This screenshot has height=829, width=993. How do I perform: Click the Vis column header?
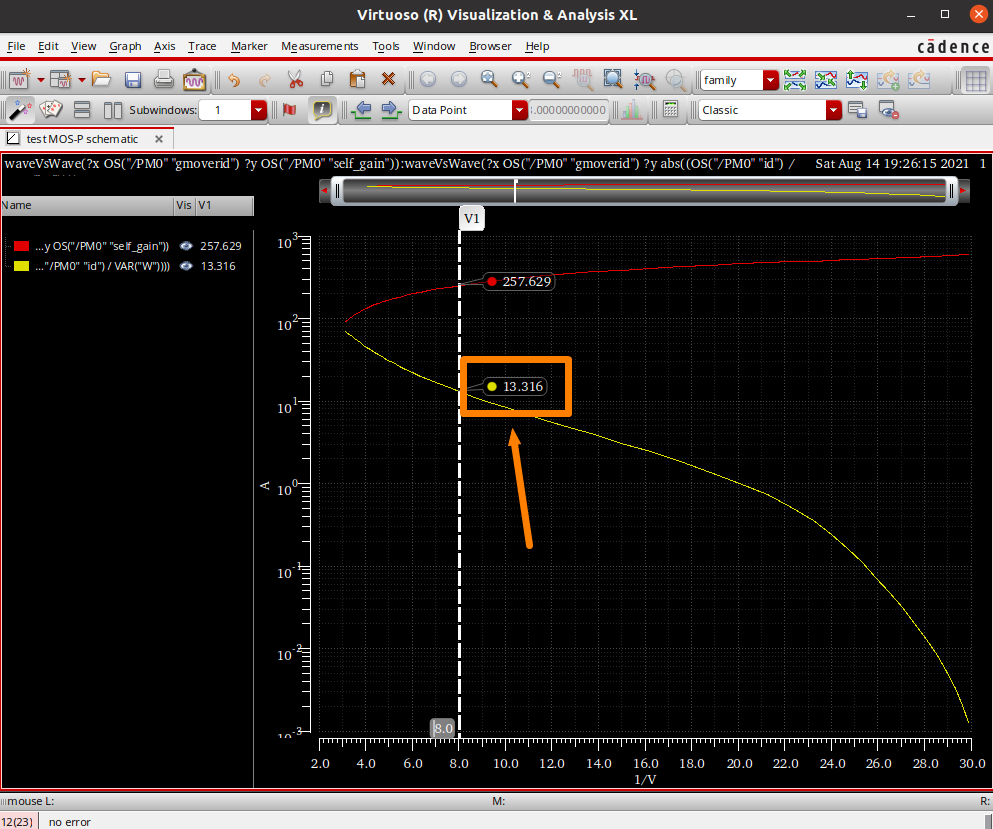[x=184, y=205]
